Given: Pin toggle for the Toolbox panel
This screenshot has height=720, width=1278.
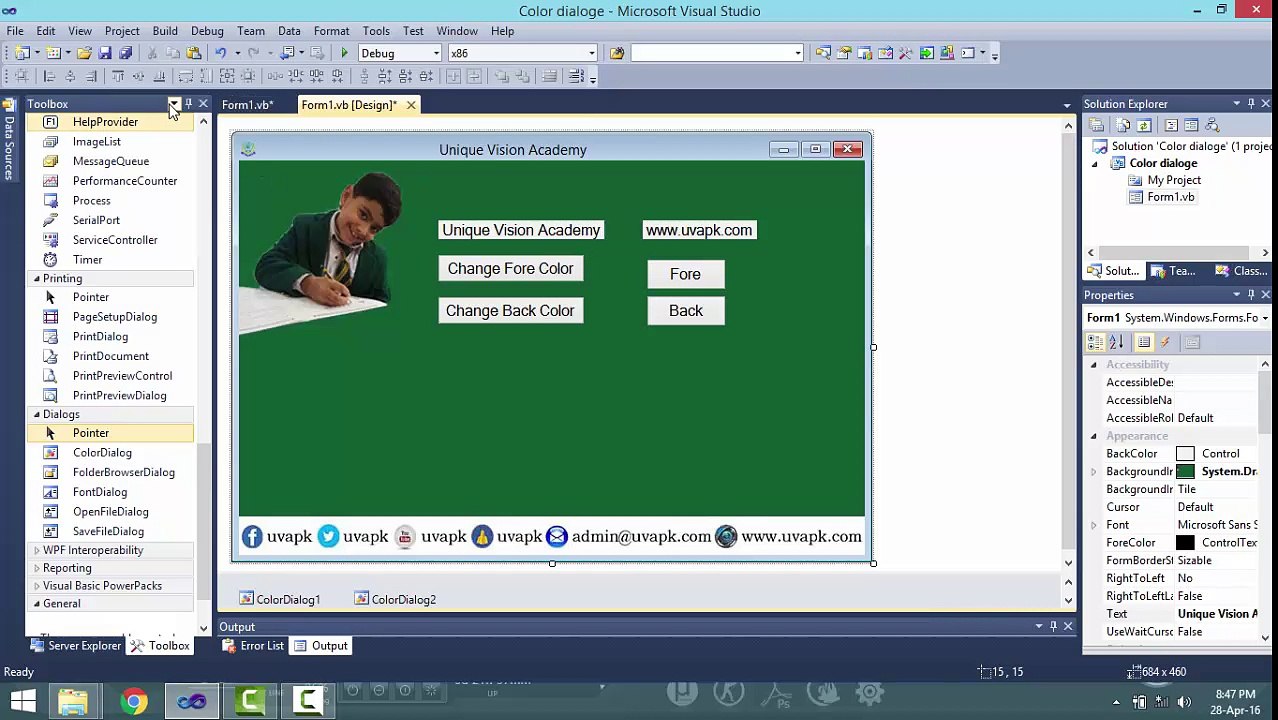Looking at the screenshot, I should (188, 104).
